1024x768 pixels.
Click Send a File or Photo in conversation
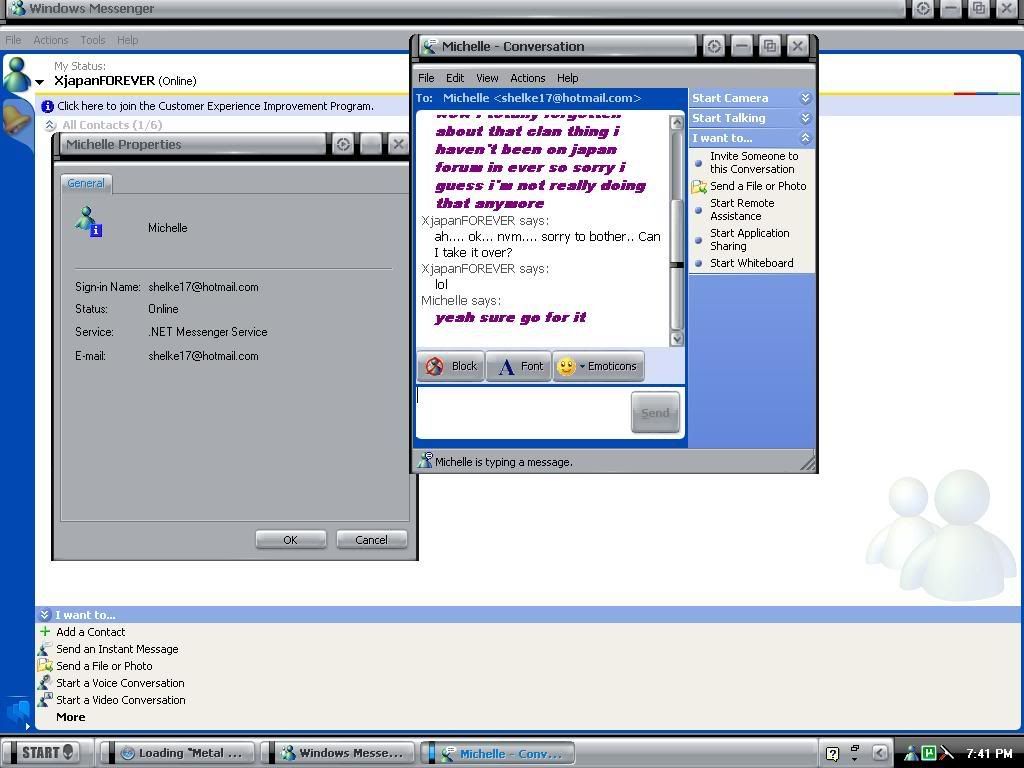tap(758, 186)
